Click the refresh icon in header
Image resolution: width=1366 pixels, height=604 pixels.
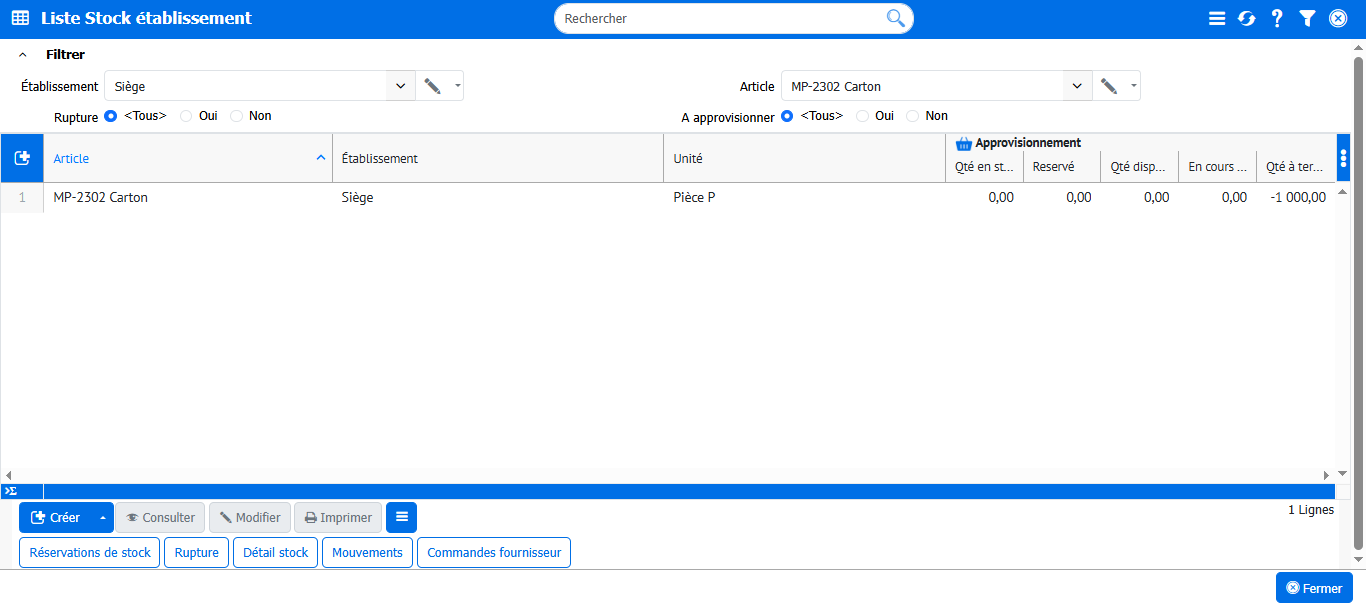tap(1246, 18)
